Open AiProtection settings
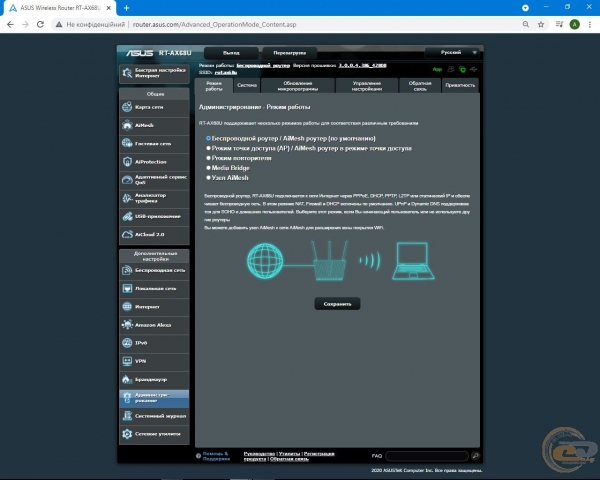This screenshot has width=600, height=480. tap(154, 162)
